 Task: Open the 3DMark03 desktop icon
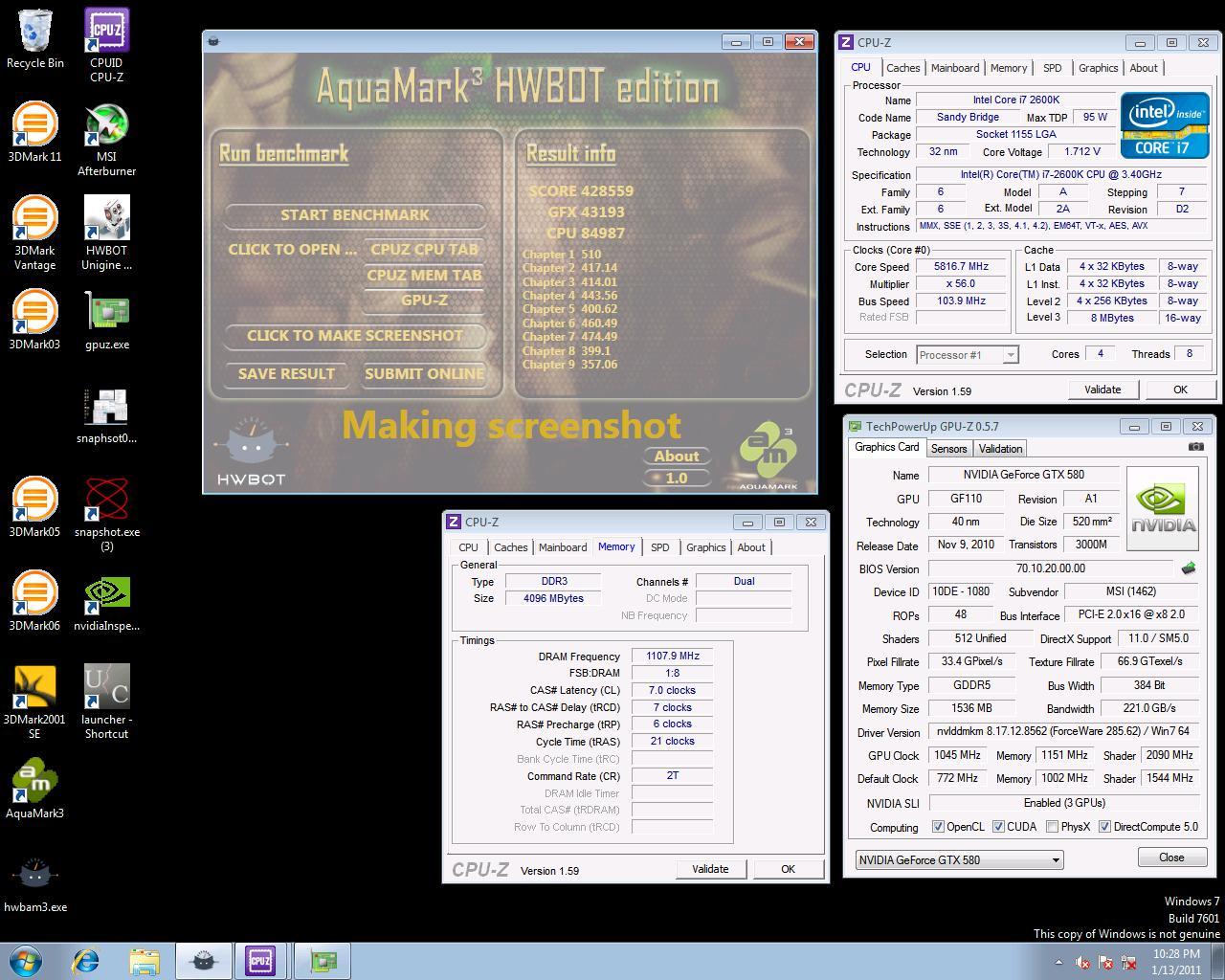[35, 320]
